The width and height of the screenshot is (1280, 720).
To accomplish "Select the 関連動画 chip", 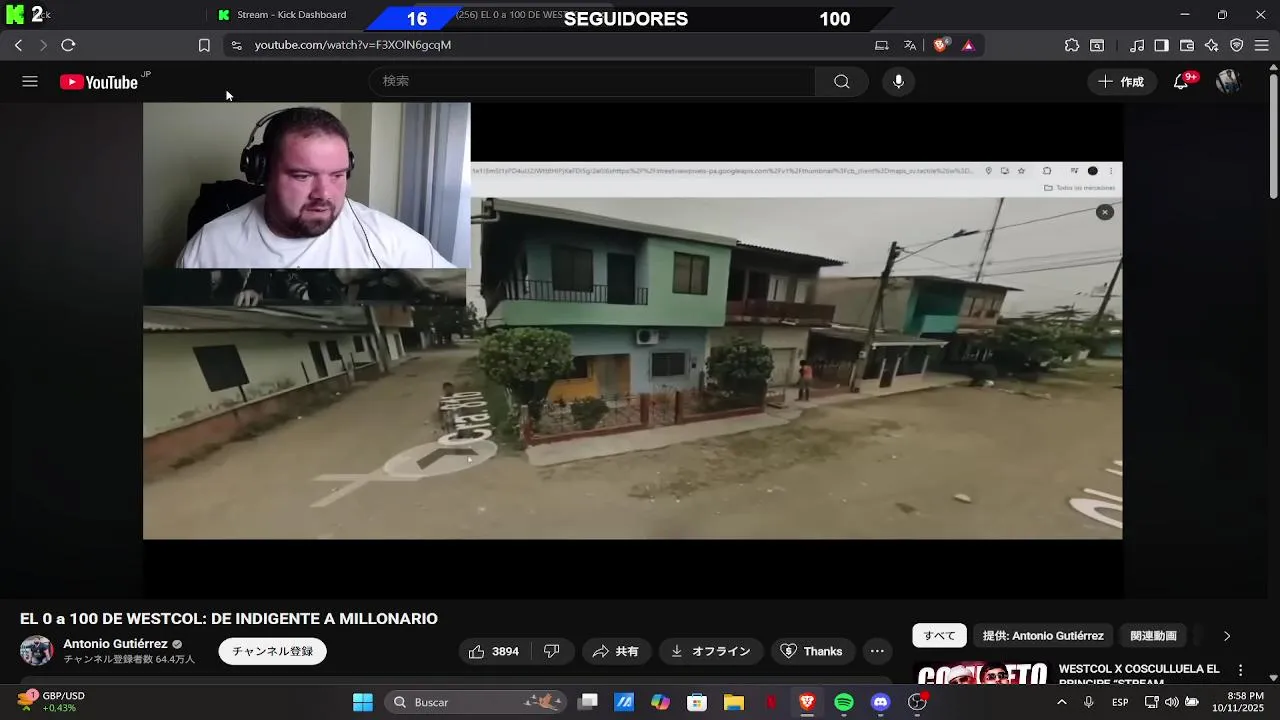I will click(1153, 636).
